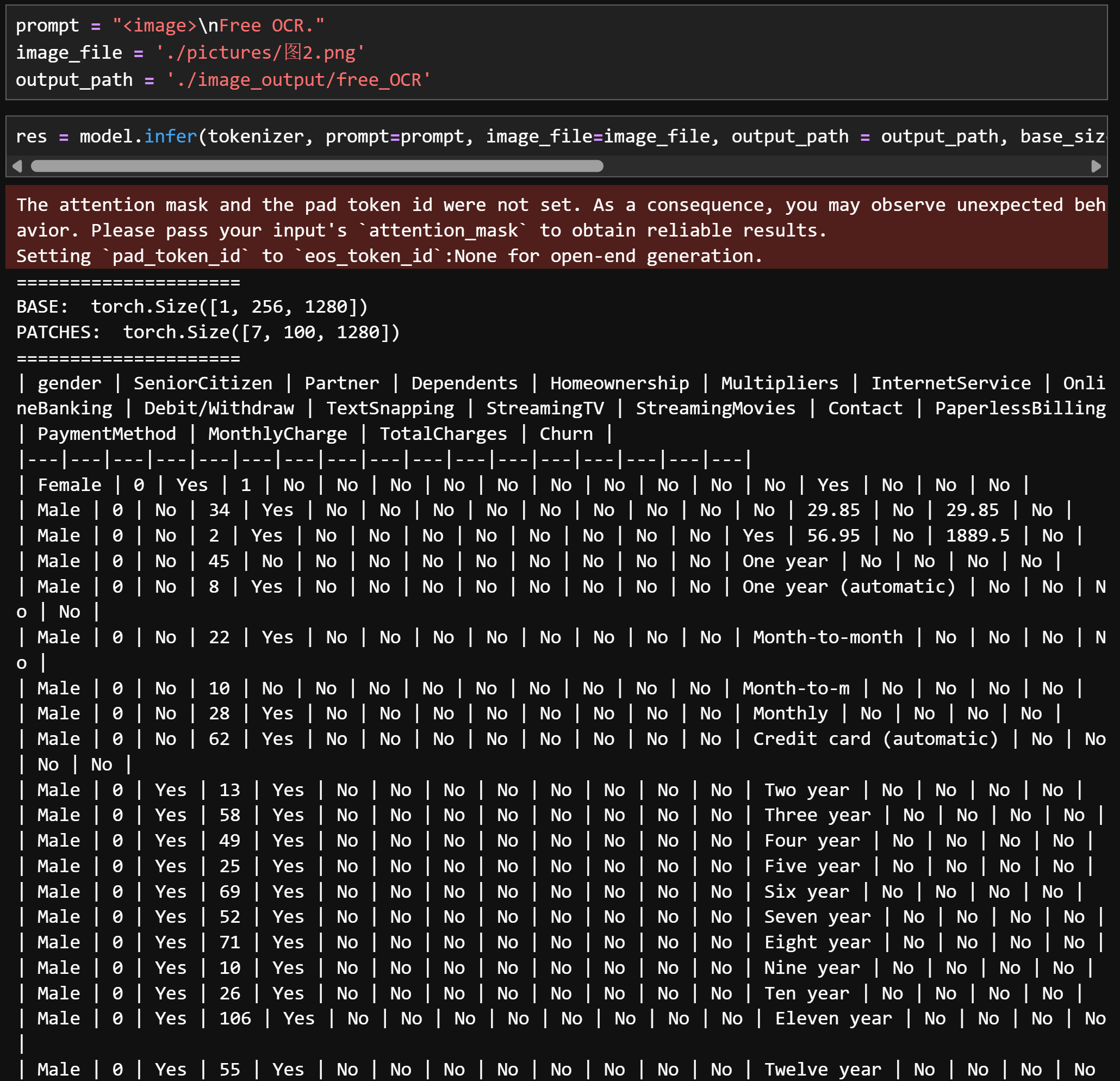The image size is (1120, 1081).
Task: Click 'Credit card (automatic)' in output
Action: tap(875, 739)
